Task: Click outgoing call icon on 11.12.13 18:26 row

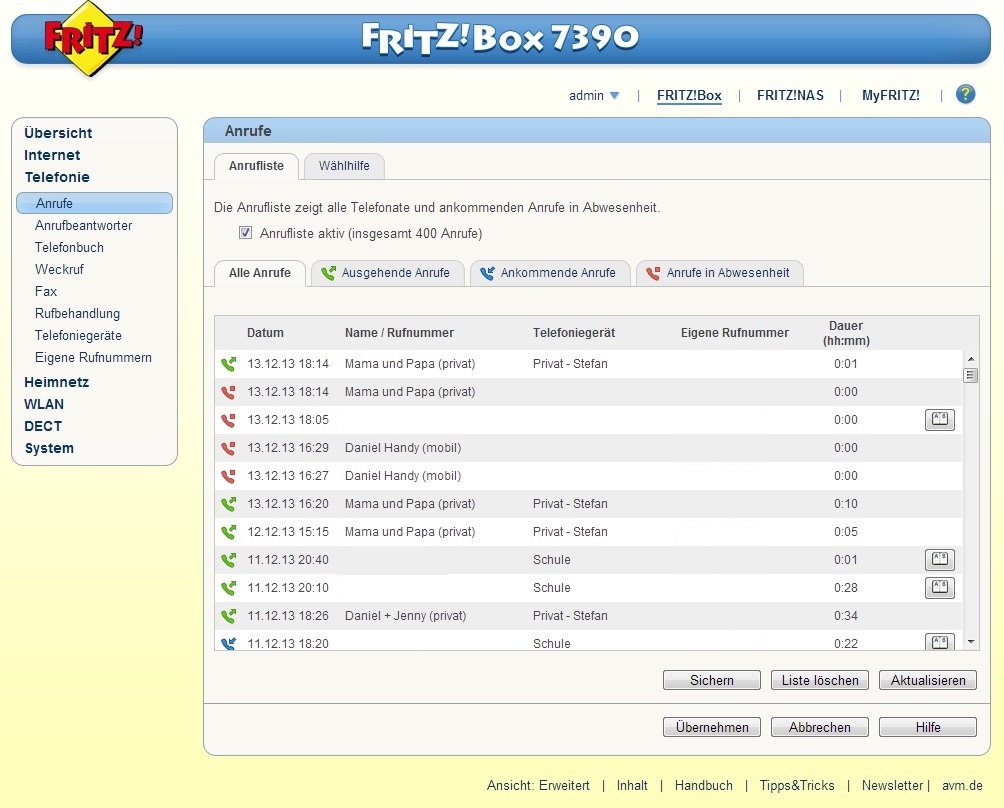Action: (x=228, y=616)
